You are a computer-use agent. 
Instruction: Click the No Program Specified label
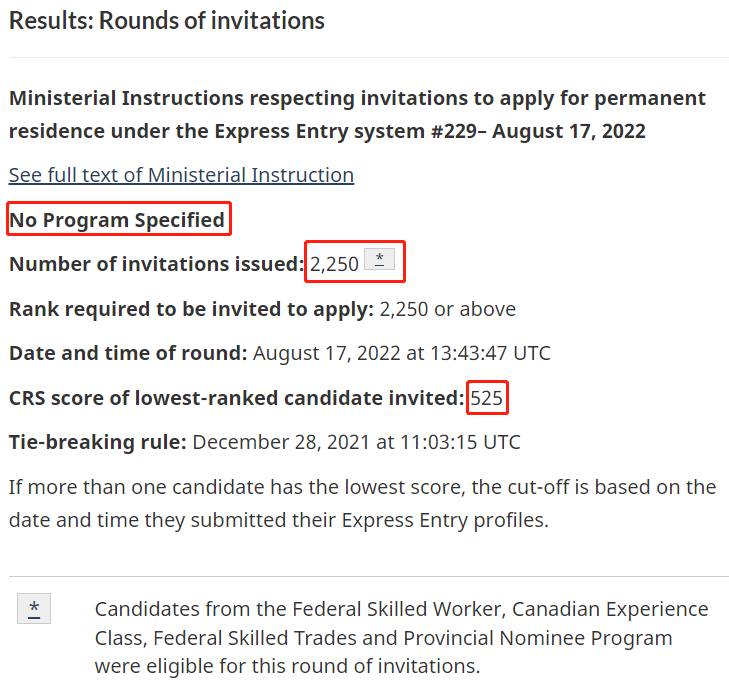point(117,220)
